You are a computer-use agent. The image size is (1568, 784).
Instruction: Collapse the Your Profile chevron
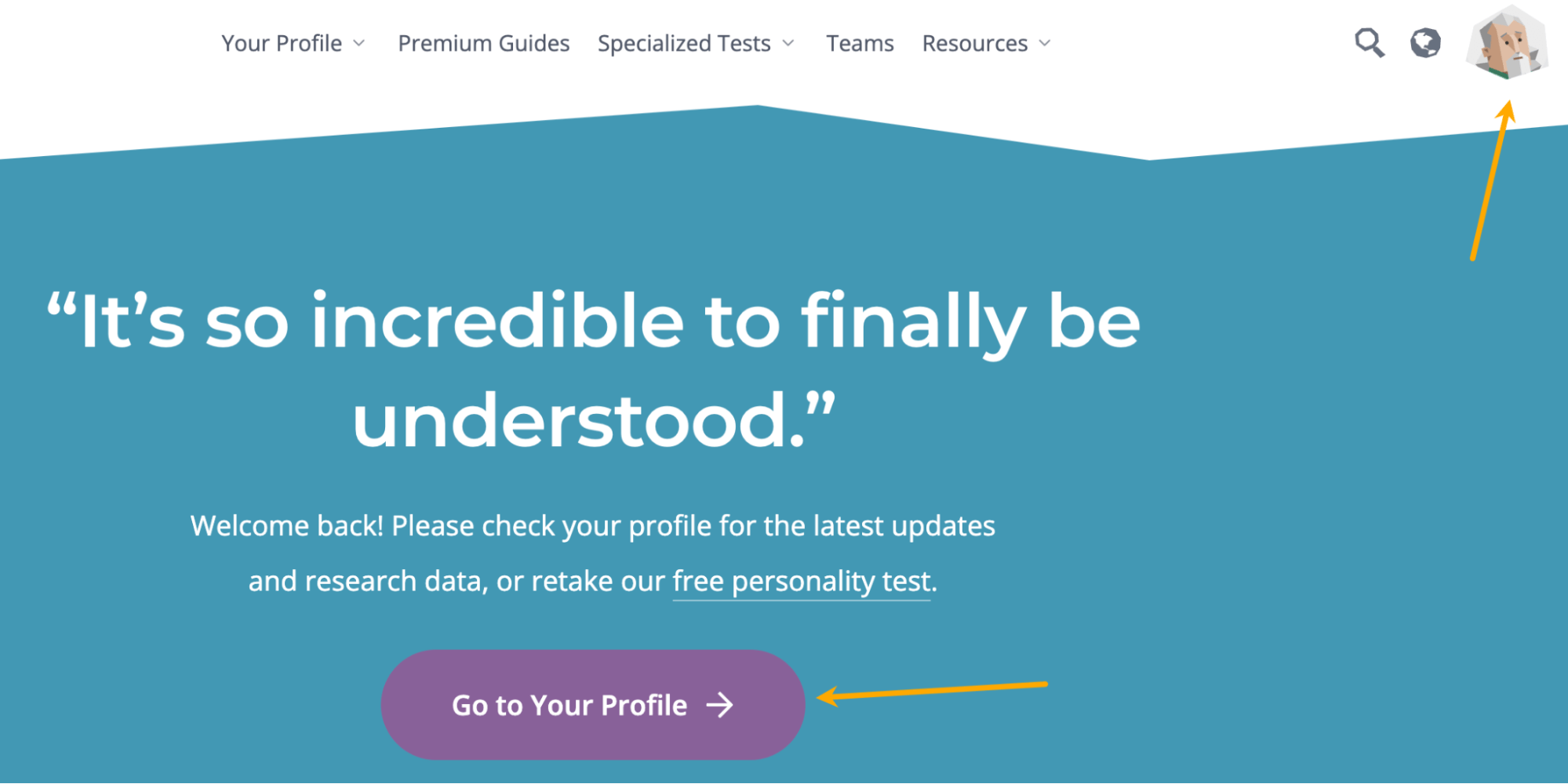(361, 43)
